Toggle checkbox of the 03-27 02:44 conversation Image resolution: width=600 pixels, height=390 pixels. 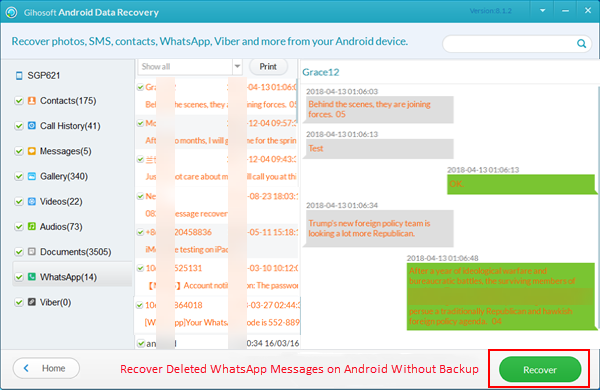click(x=140, y=305)
